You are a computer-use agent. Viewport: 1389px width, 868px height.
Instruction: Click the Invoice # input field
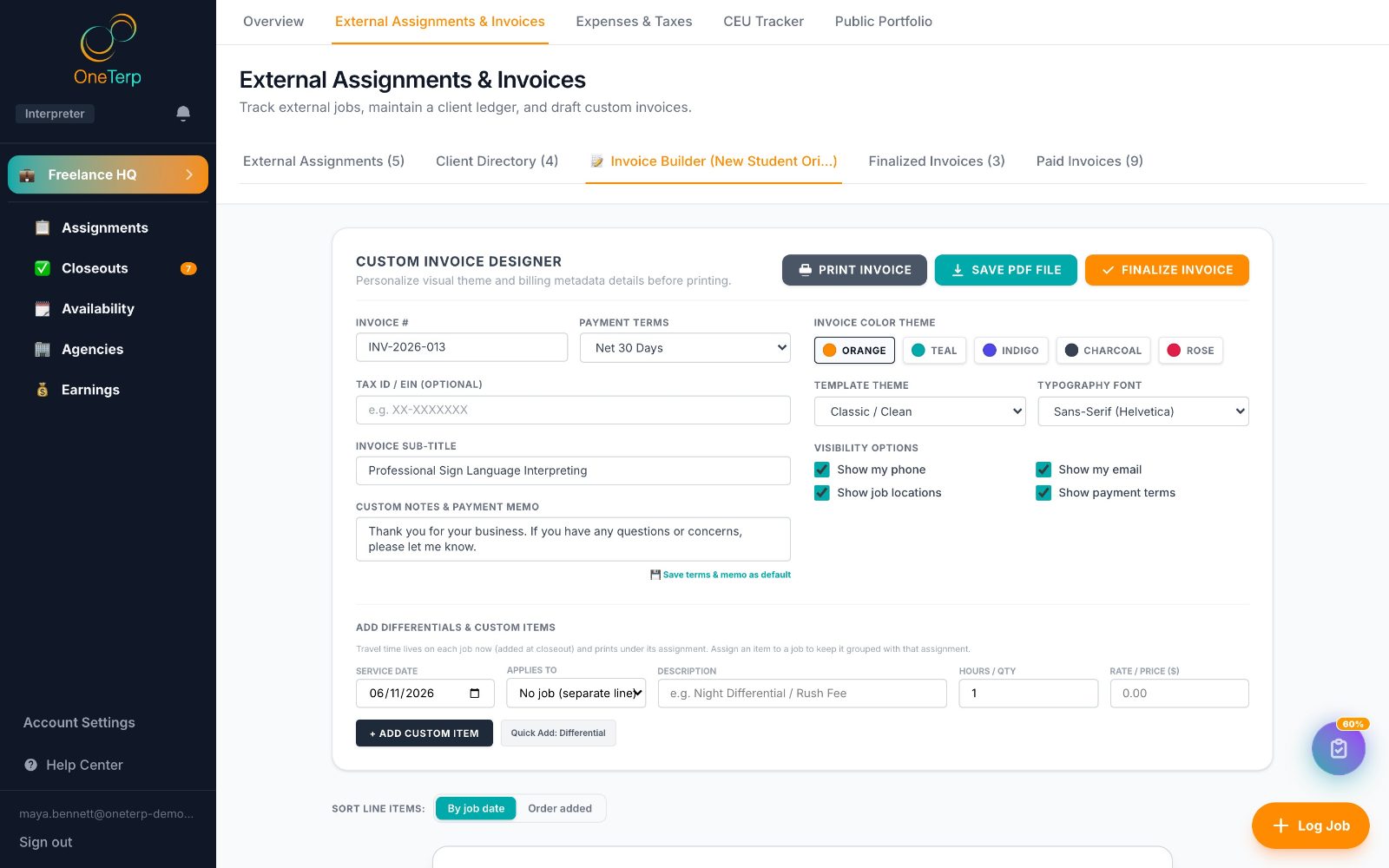click(462, 347)
